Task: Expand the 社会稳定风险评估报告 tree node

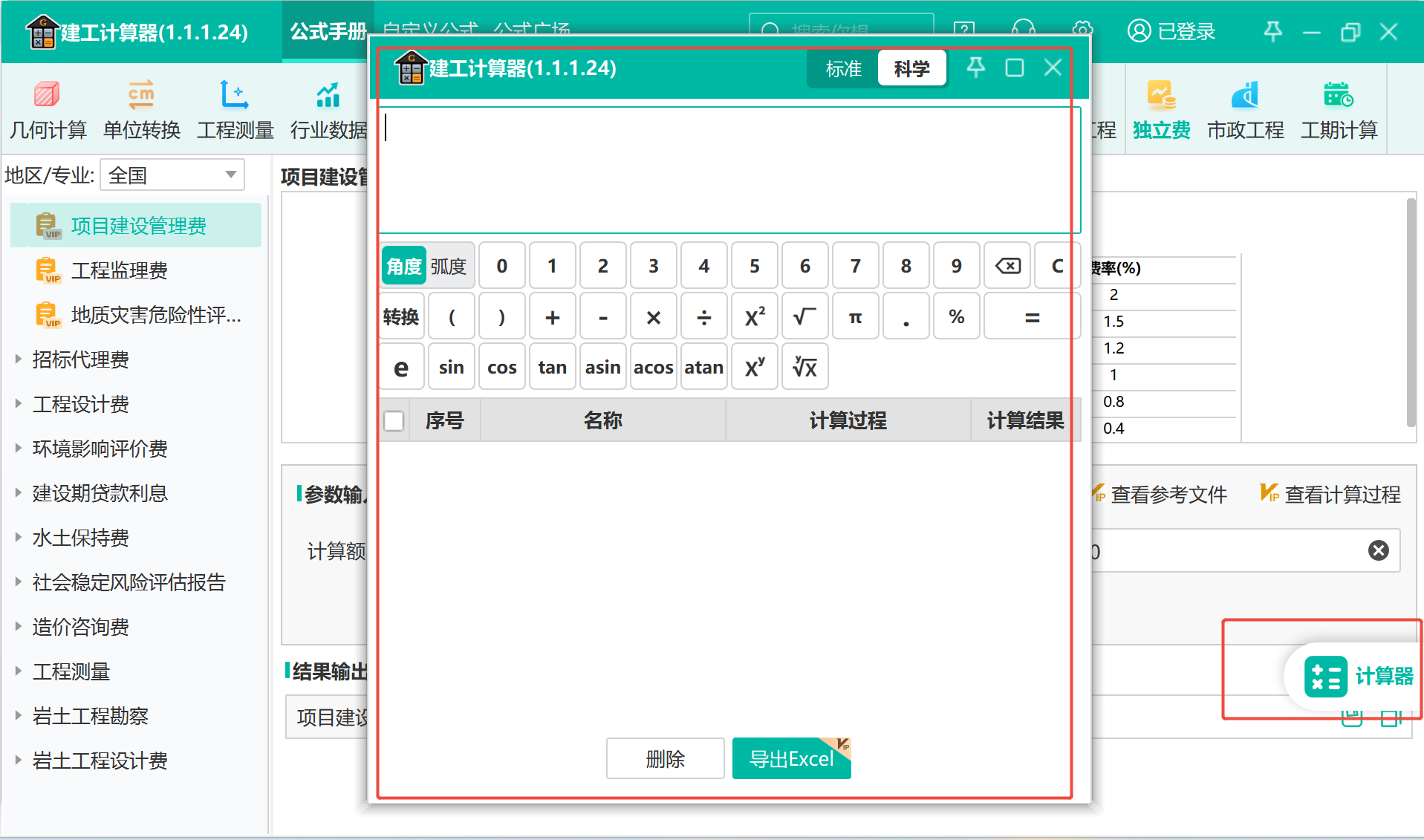Action: coord(19,582)
